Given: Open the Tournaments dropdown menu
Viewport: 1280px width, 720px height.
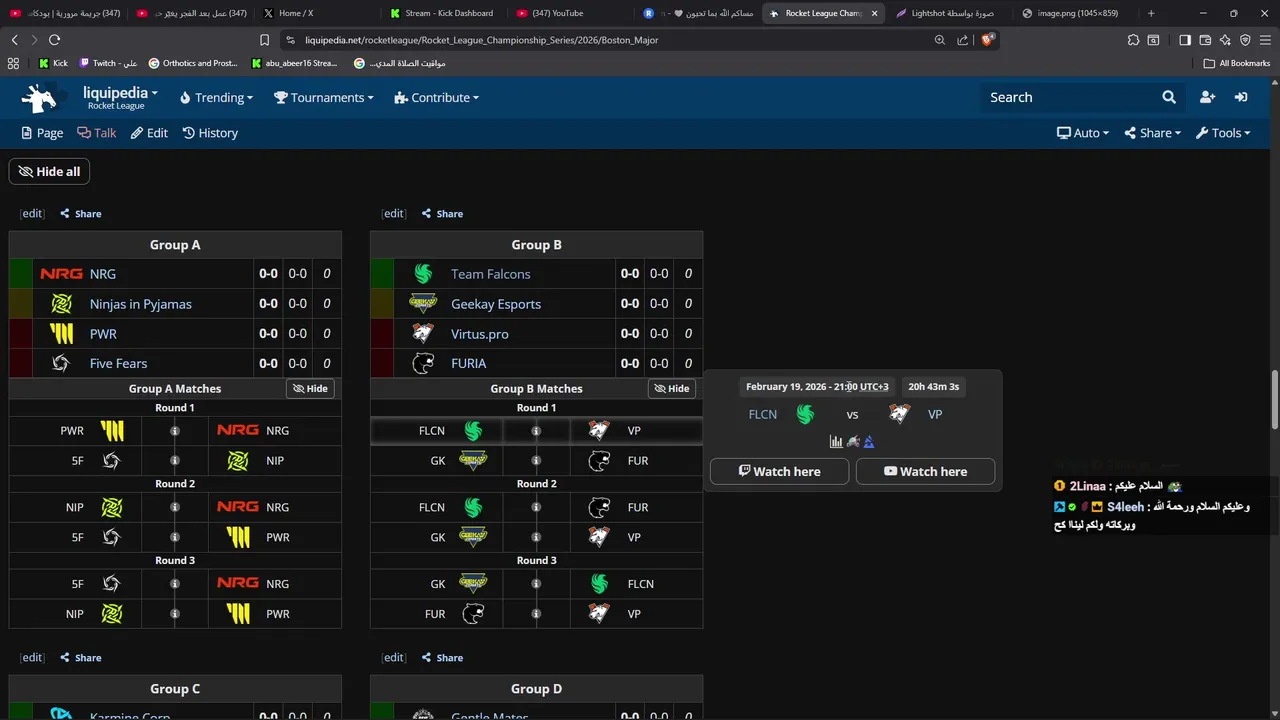Looking at the screenshot, I should (x=324, y=97).
